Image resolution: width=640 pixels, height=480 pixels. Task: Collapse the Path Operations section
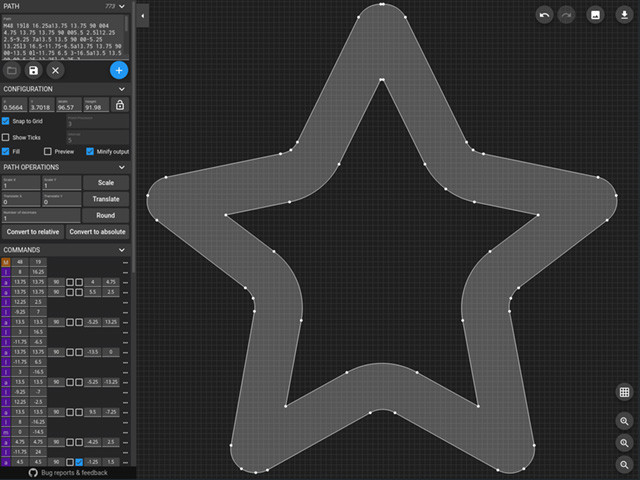pos(122,167)
